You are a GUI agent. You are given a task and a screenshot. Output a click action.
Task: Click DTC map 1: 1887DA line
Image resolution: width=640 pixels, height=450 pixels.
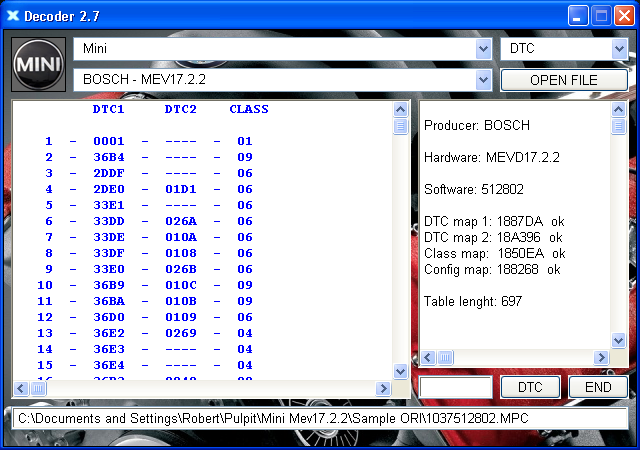494,221
